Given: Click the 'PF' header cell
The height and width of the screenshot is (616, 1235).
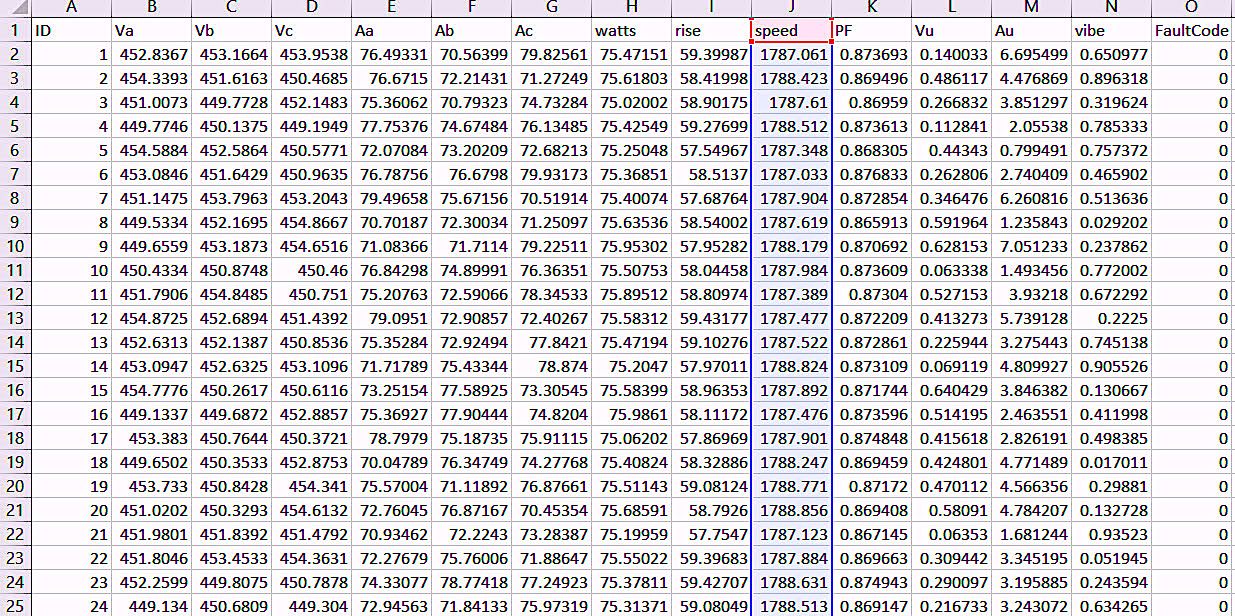Looking at the screenshot, I should point(871,31).
